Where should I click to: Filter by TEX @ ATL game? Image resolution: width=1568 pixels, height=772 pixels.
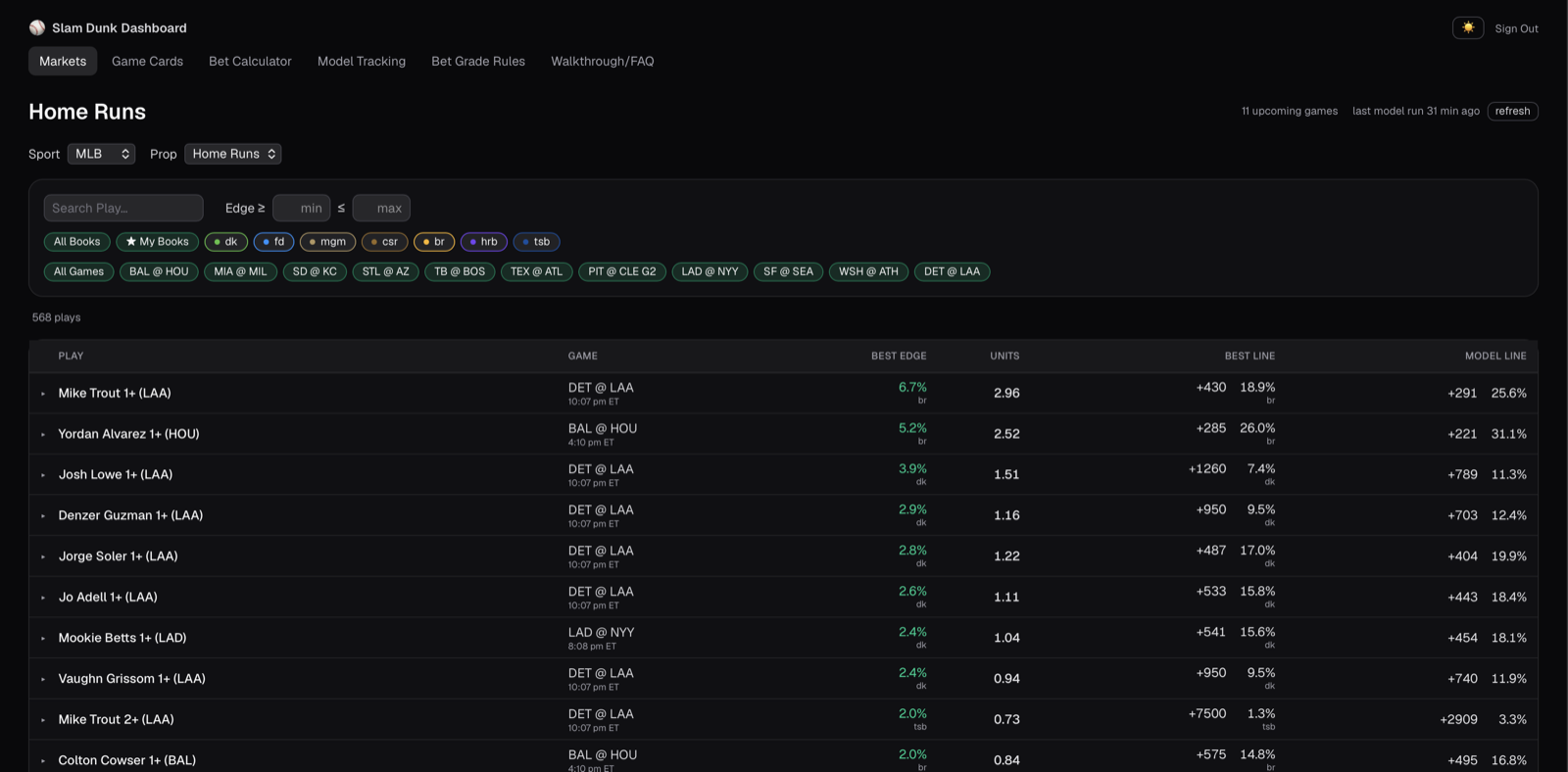536,271
